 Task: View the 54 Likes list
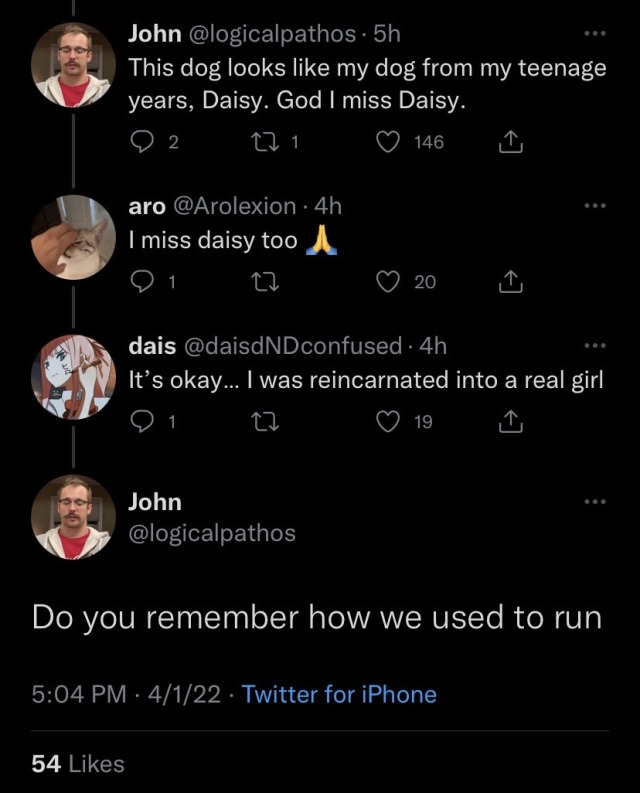pos(78,764)
